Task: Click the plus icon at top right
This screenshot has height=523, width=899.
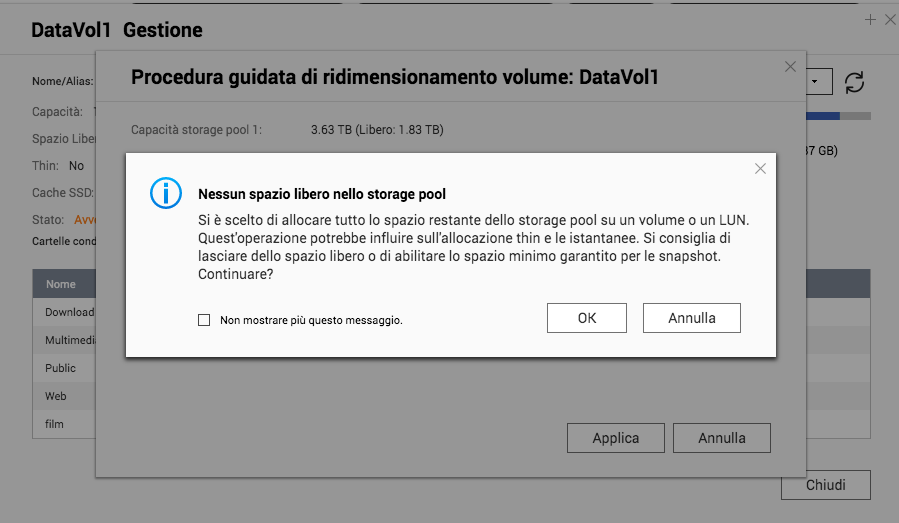Action: (x=870, y=19)
